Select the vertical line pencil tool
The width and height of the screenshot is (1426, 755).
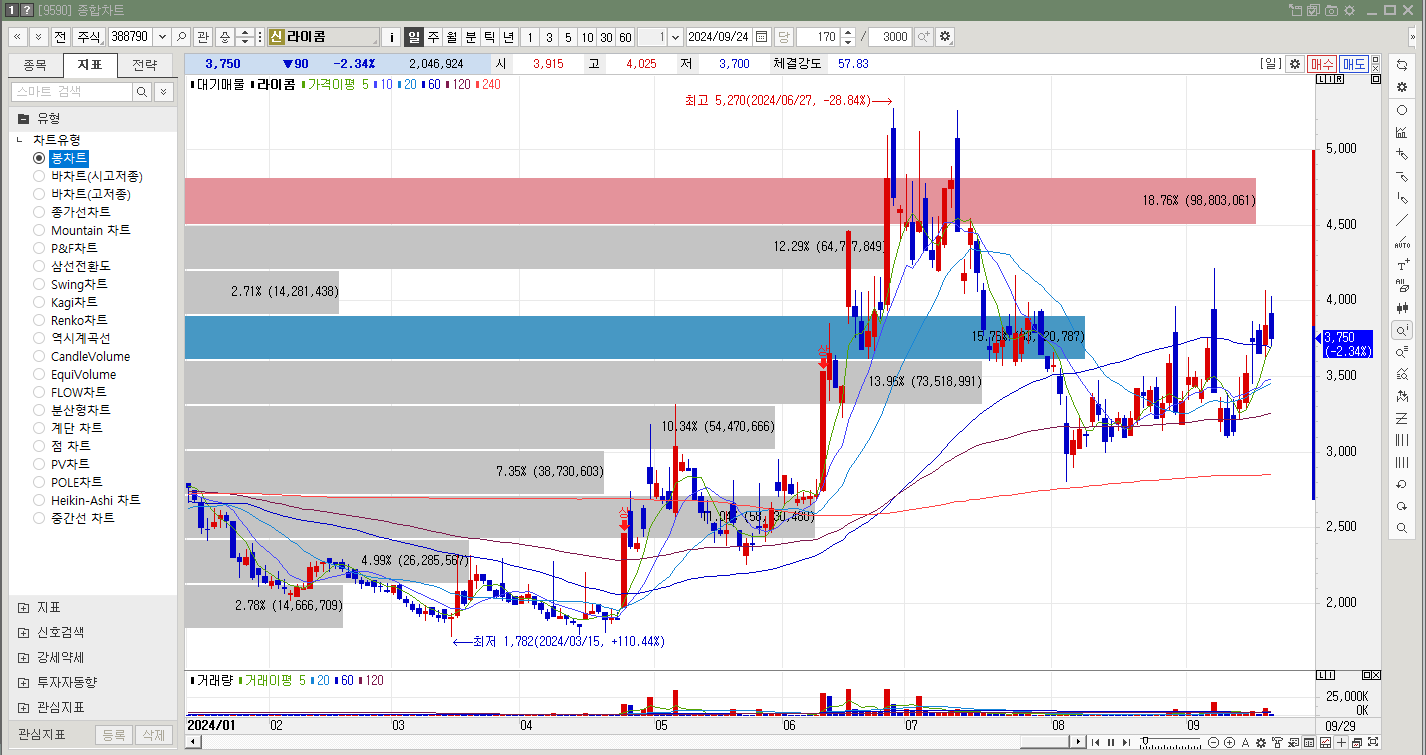coord(1401,198)
